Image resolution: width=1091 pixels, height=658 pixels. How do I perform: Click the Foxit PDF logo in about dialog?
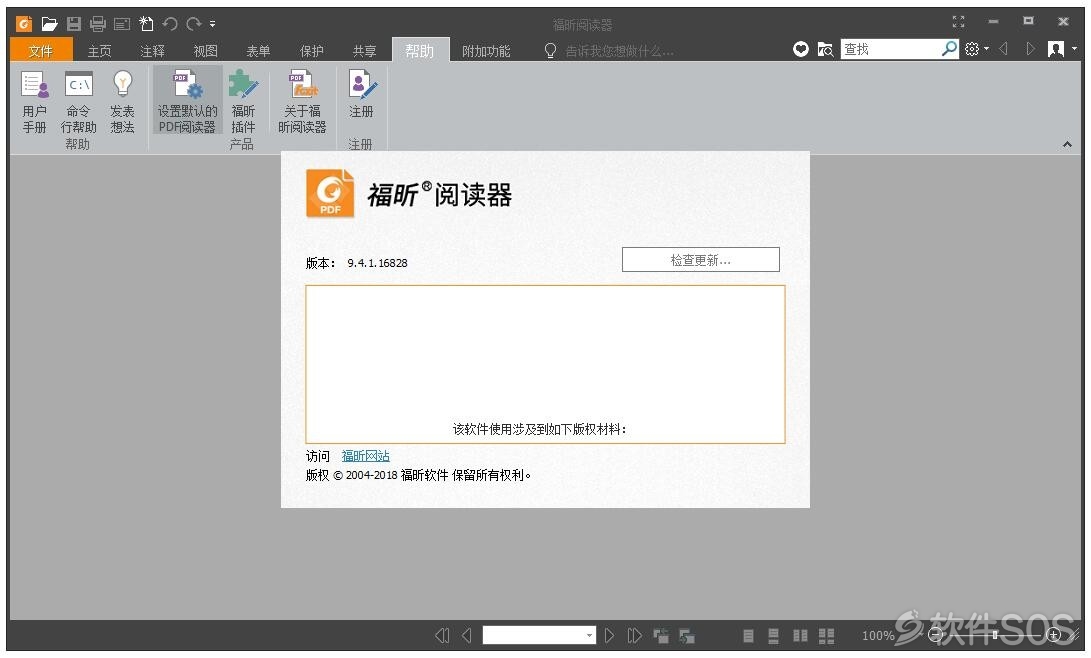coord(331,193)
